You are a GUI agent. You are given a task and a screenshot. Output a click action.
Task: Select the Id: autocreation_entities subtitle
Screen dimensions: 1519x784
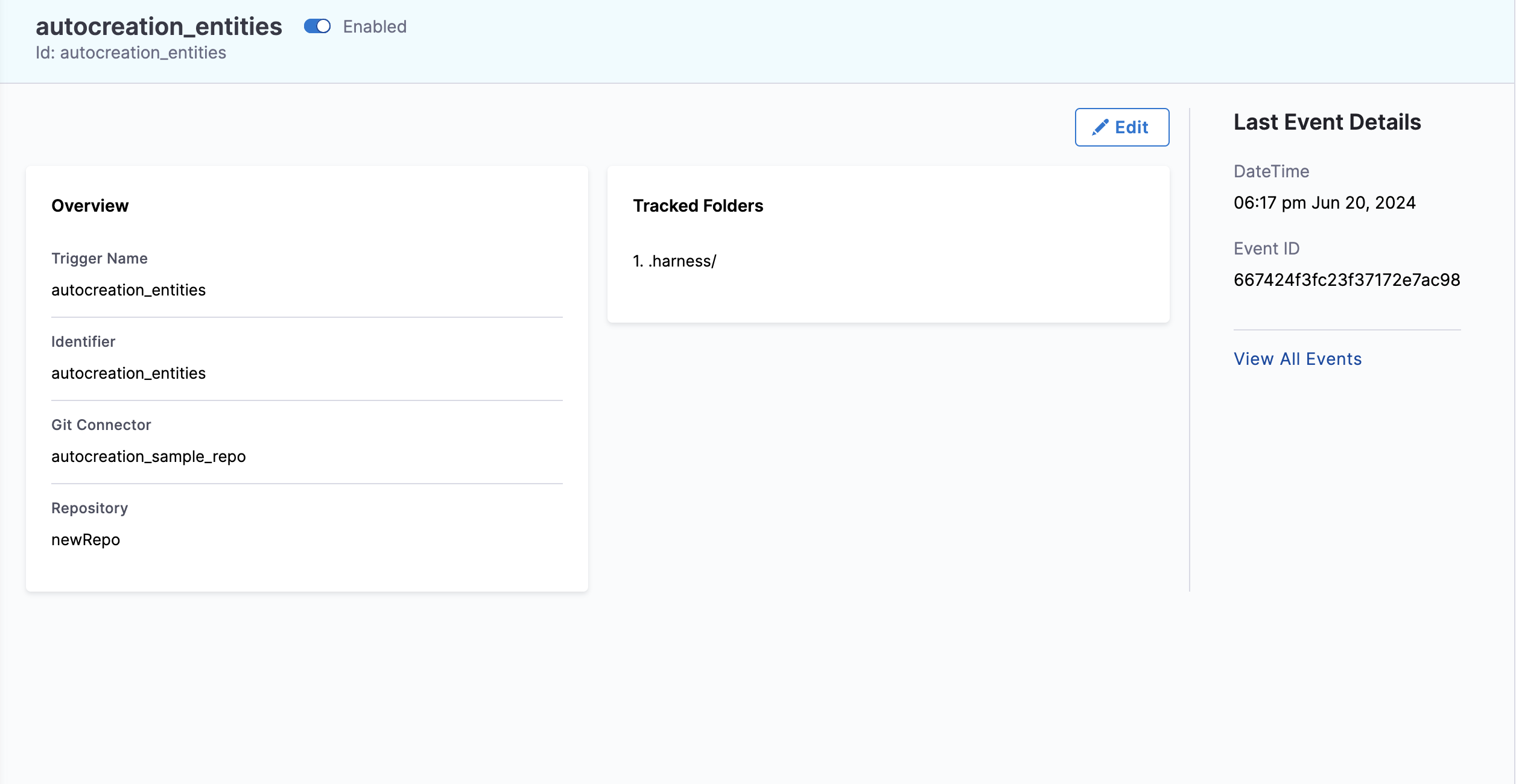tap(131, 53)
